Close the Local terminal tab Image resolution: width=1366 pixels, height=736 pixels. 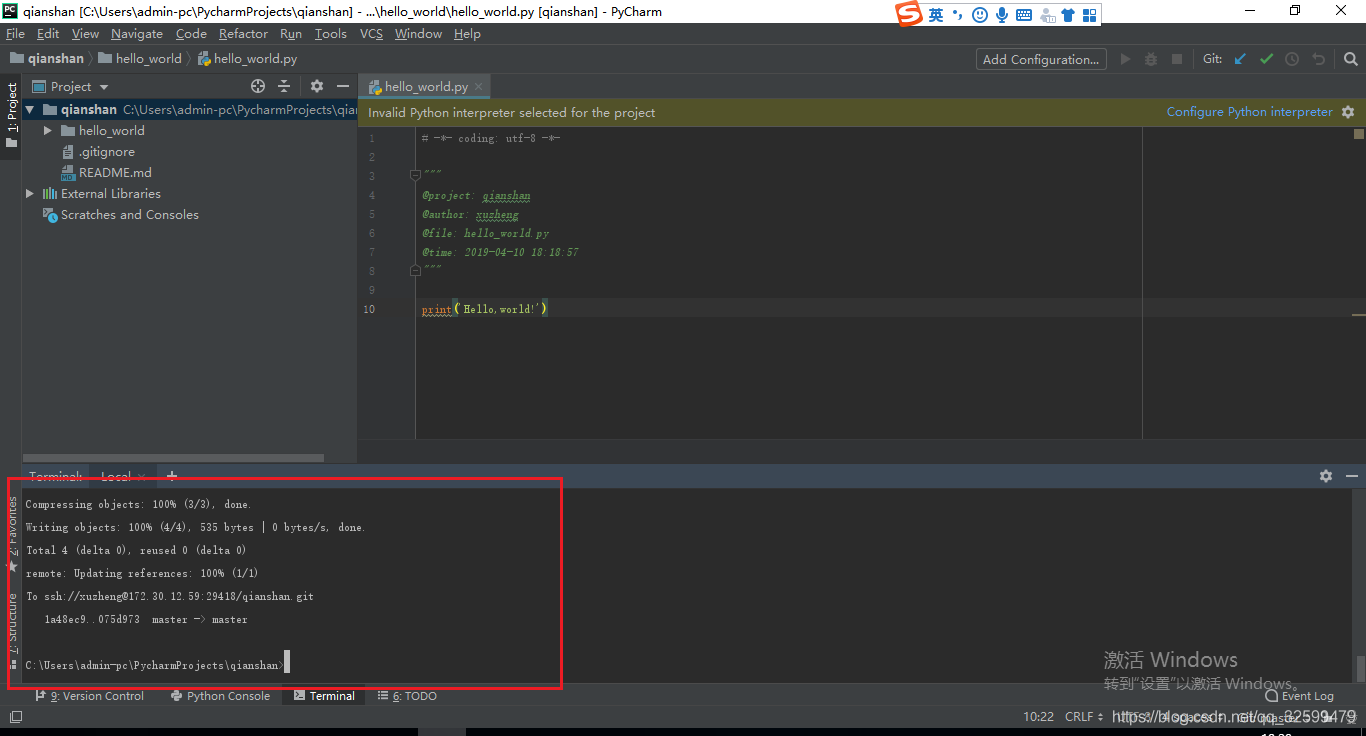point(142,477)
